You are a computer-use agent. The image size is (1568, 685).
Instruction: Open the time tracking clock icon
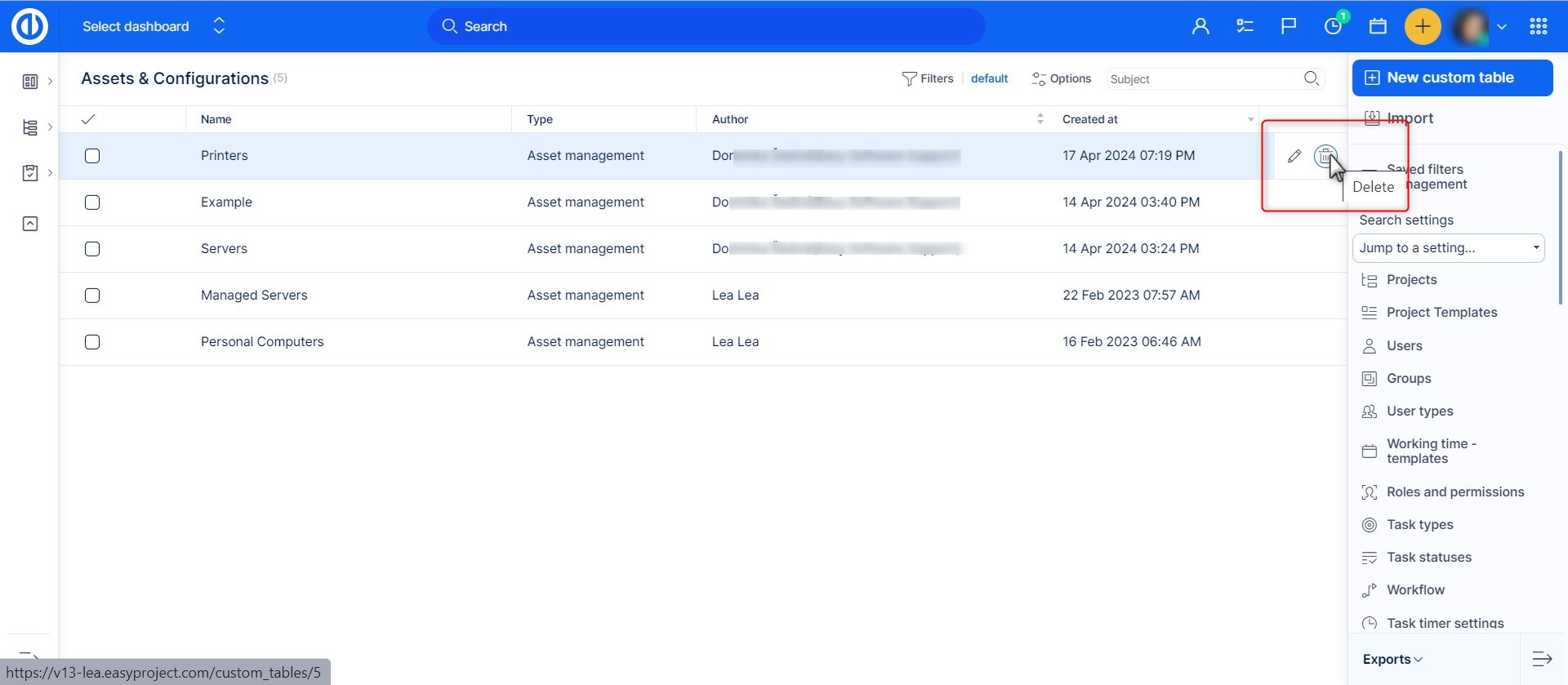[1333, 26]
